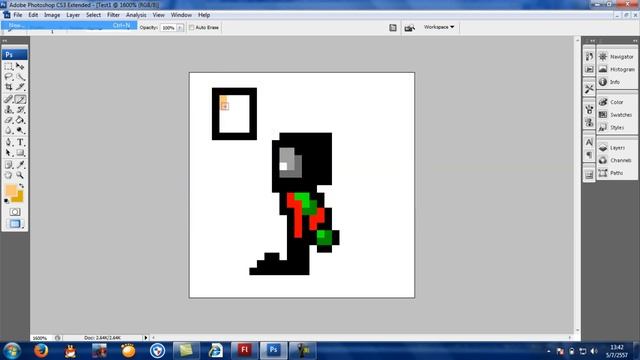Open the Paragraph panel icon
Image resolution: width=640 pixels, height=360 pixels.
[x=589, y=155]
